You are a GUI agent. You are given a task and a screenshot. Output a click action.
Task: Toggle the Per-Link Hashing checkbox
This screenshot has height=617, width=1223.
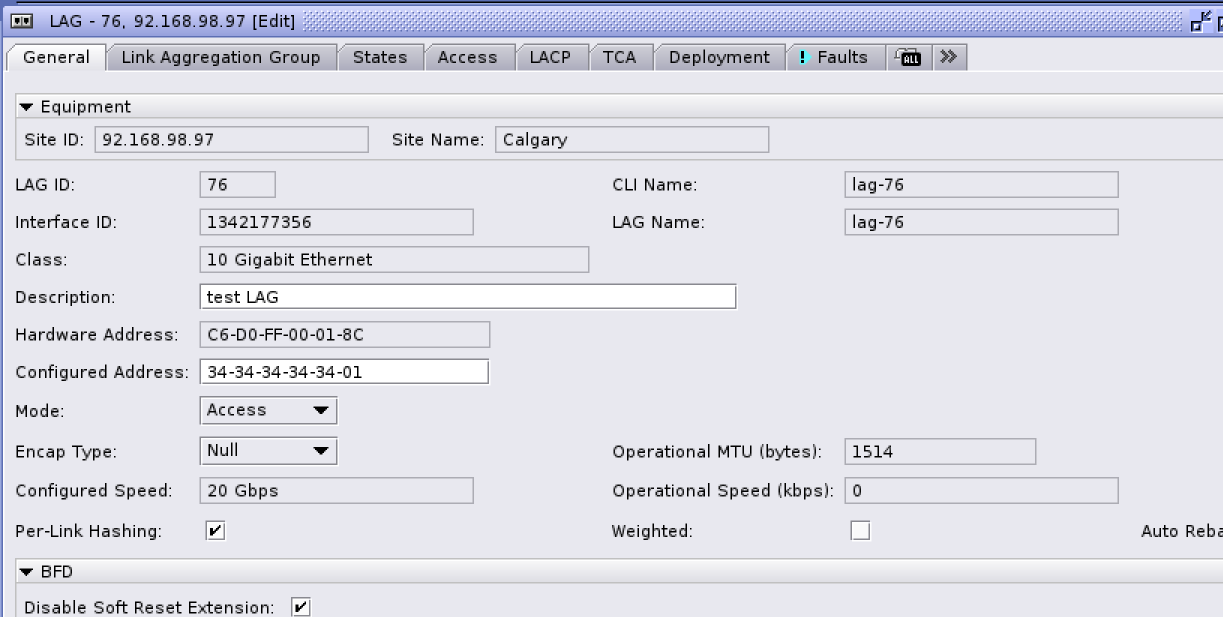click(x=215, y=531)
